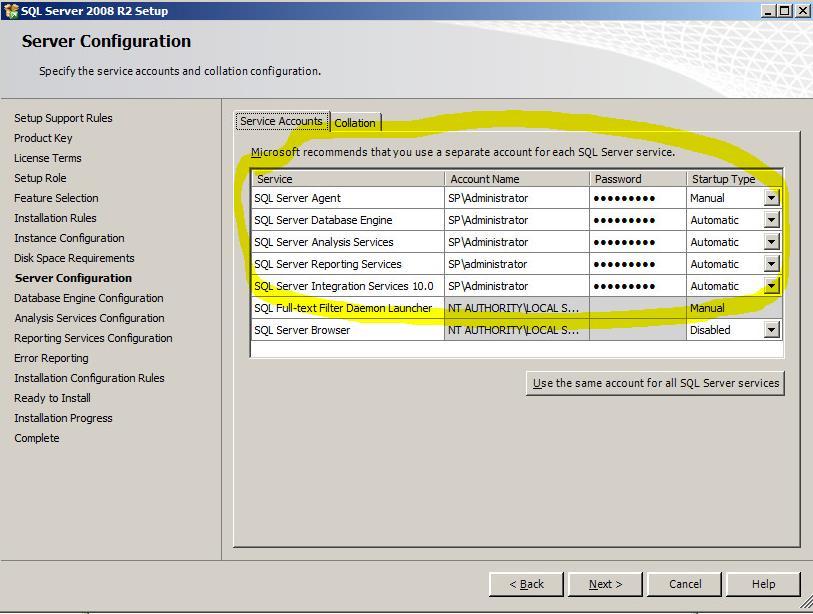The height and width of the screenshot is (614, 813).
Task: Select the 'SQL Server Database Engine' service name
Action: (x=323, y=220)
